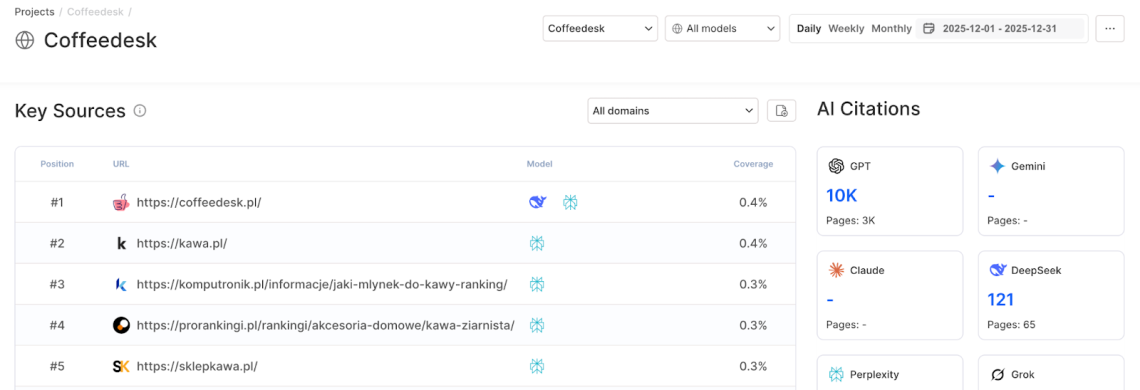The height and width of the screenshot is (390, 1140).
Task: Open the prorankingi.pl kawa-ziarnista link
Action: (x=326, y=325)
